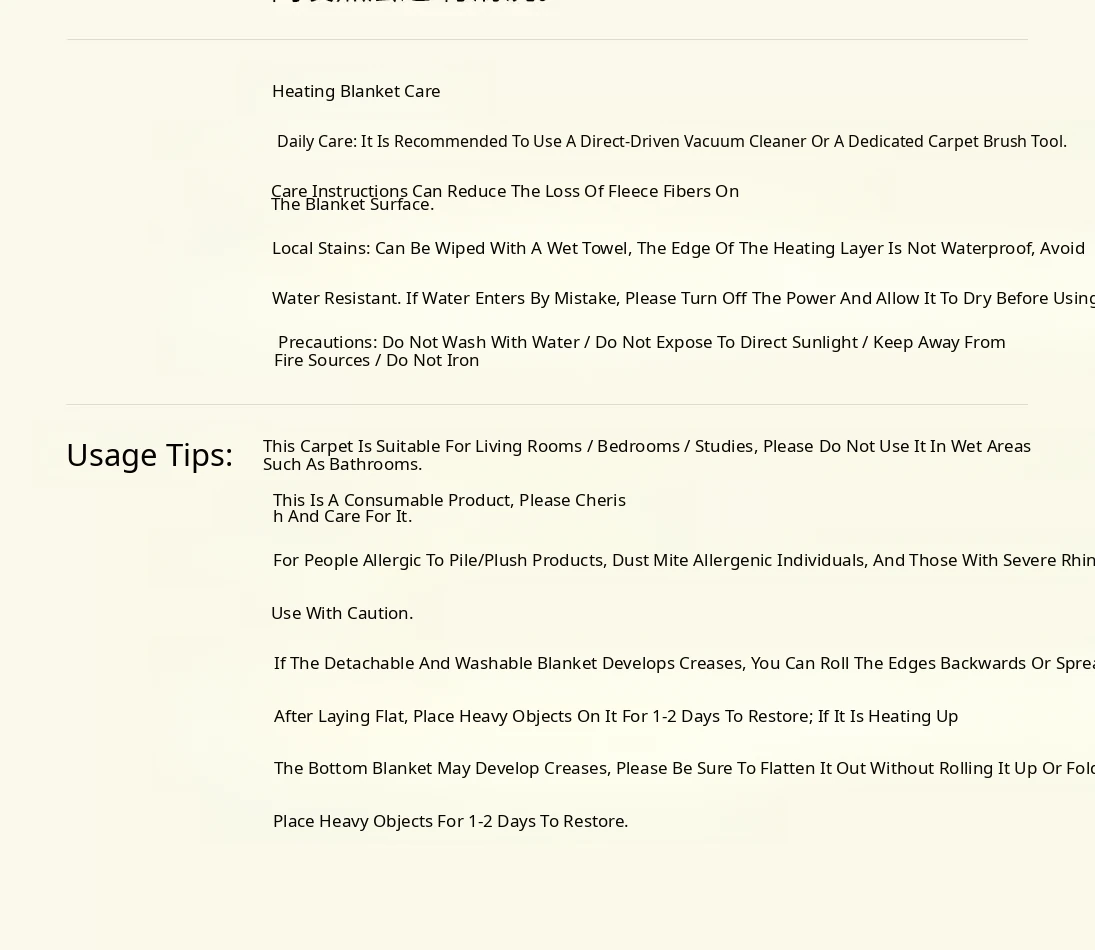This screenshot has width=1095, height=950.
Task: Click the divider line above Usage Tips
Action: 547,405
